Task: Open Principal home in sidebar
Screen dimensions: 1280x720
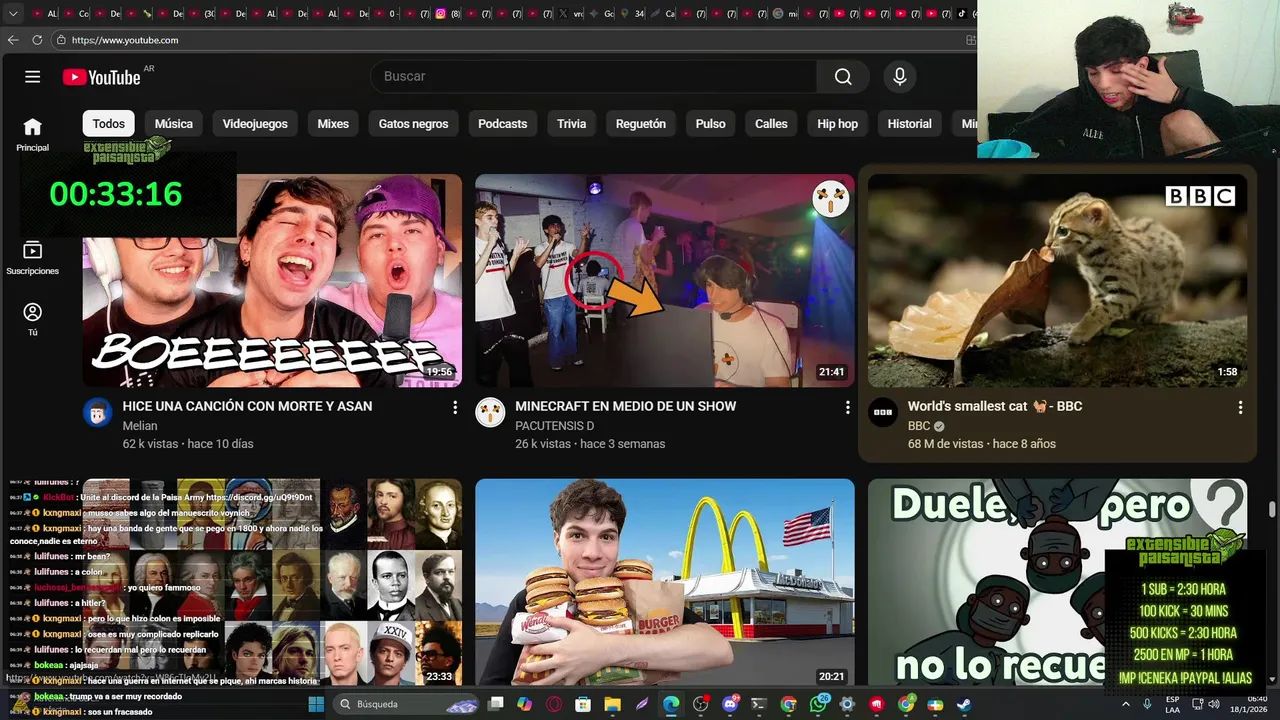Action: pyautogui.click(x=32, y=134)
